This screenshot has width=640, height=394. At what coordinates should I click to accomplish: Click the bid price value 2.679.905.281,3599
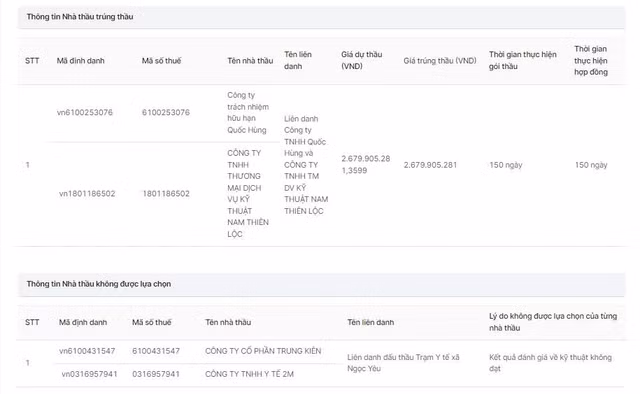pyautogui.click(x=366, y=165)
